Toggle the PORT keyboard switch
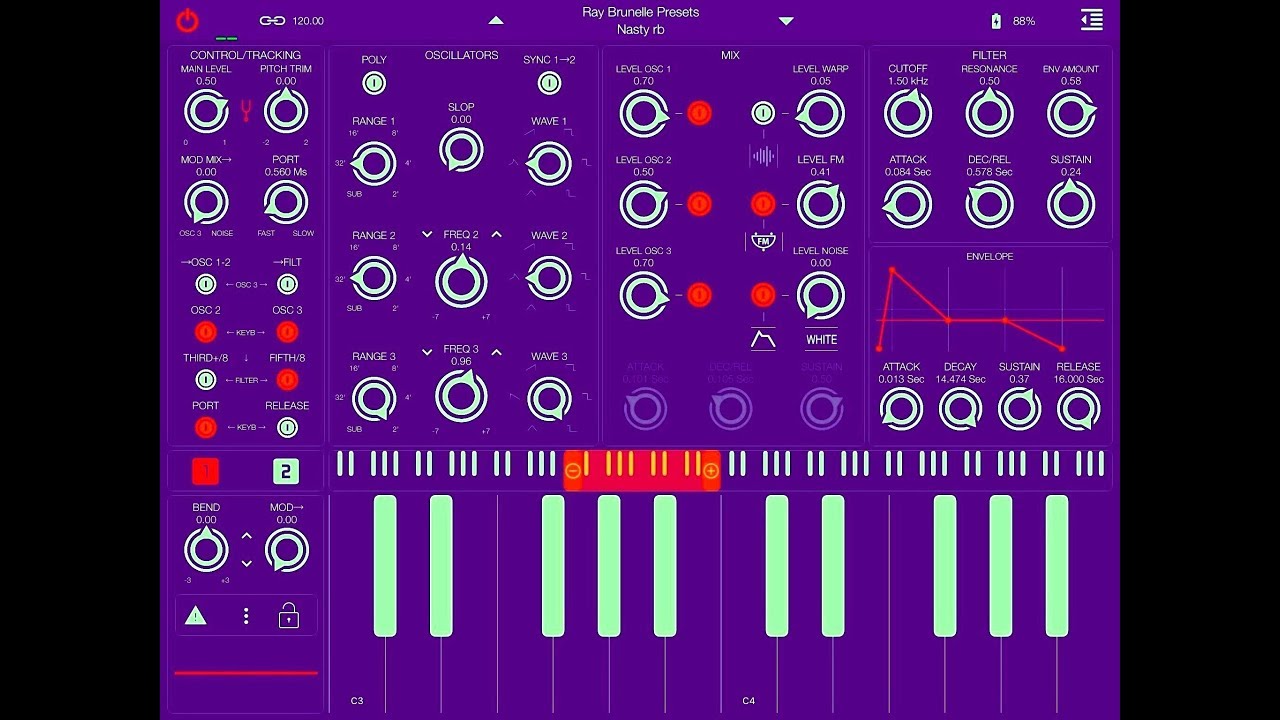Image resolution: width=1280 pixels, height=720 pixels. pos(205,428)
